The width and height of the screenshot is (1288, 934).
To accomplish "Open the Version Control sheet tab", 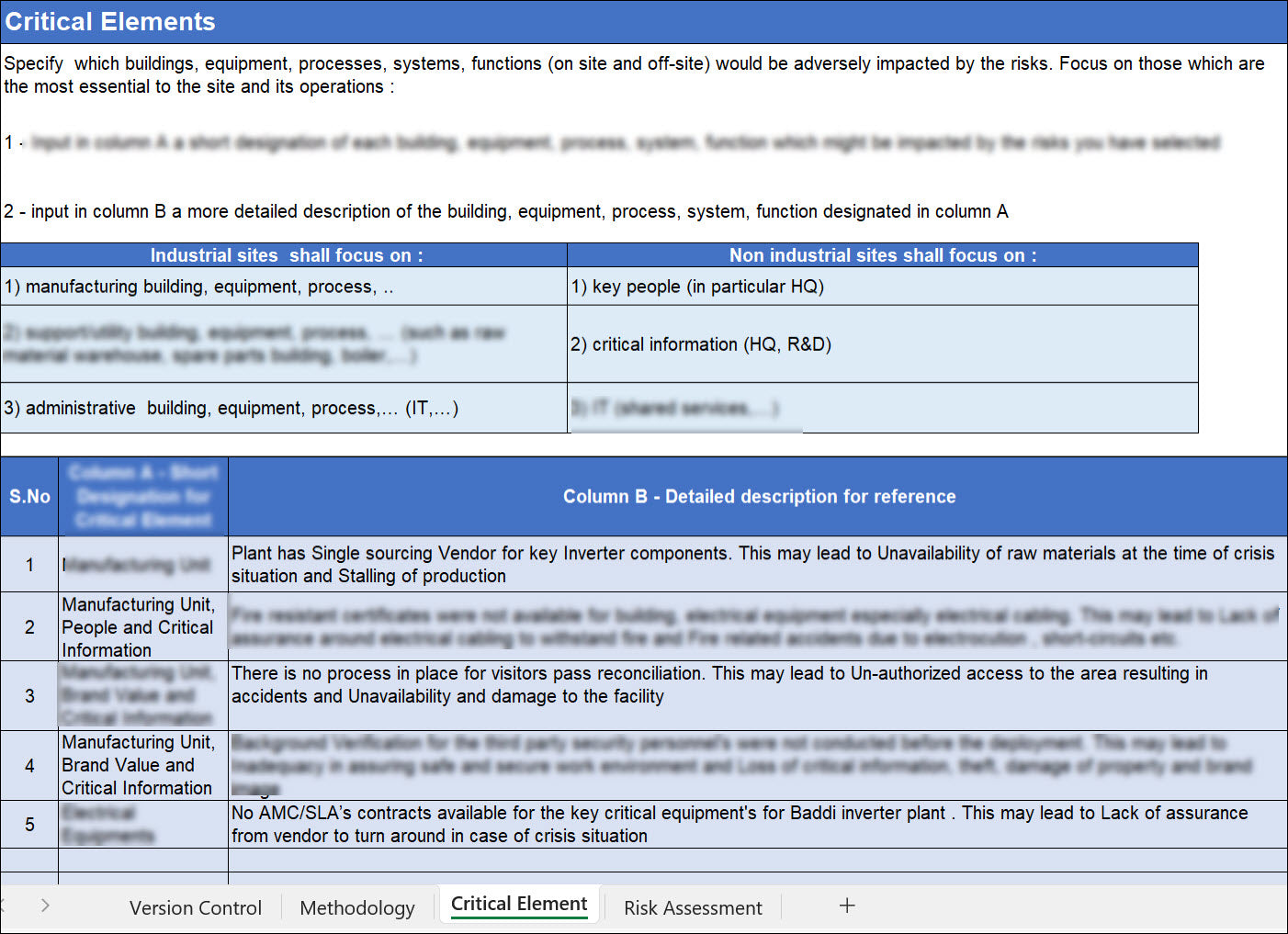I will point(195,907).
